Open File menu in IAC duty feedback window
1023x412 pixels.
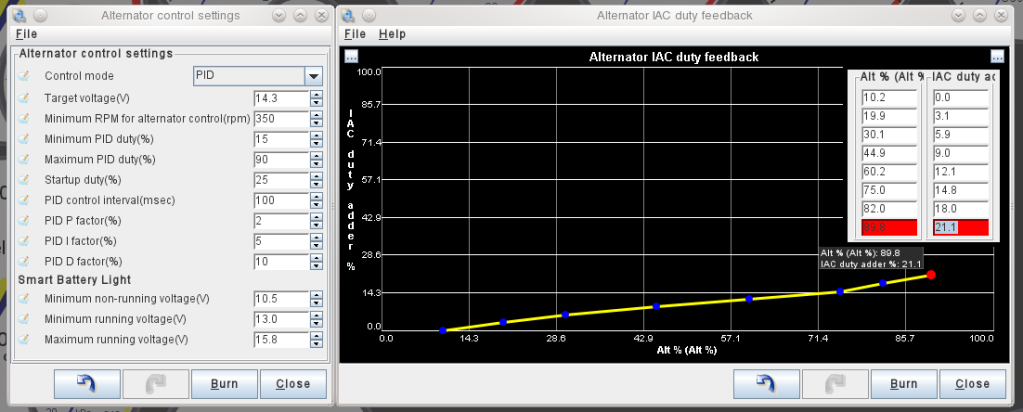pos(355,34)
